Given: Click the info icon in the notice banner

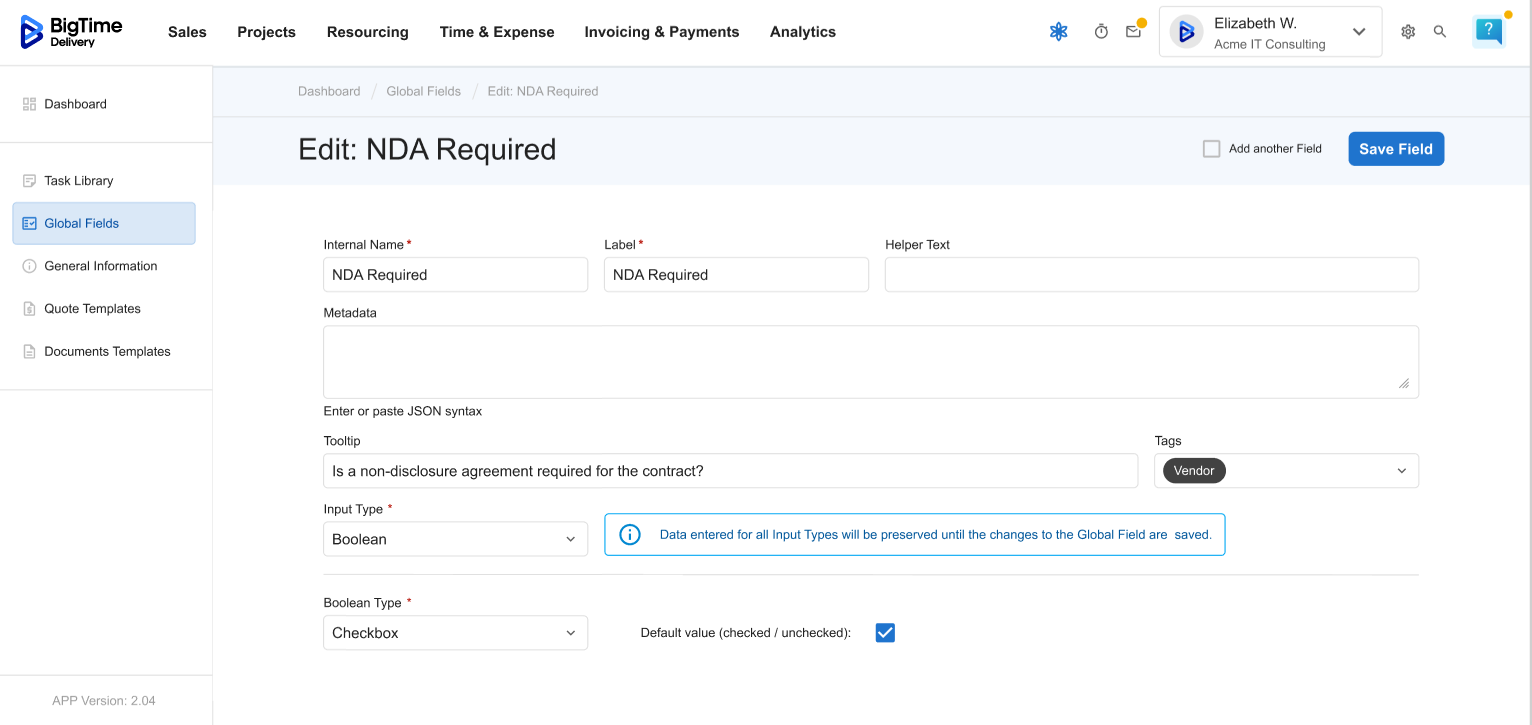Looking at the screenshot, I should [x=630, y=535].
